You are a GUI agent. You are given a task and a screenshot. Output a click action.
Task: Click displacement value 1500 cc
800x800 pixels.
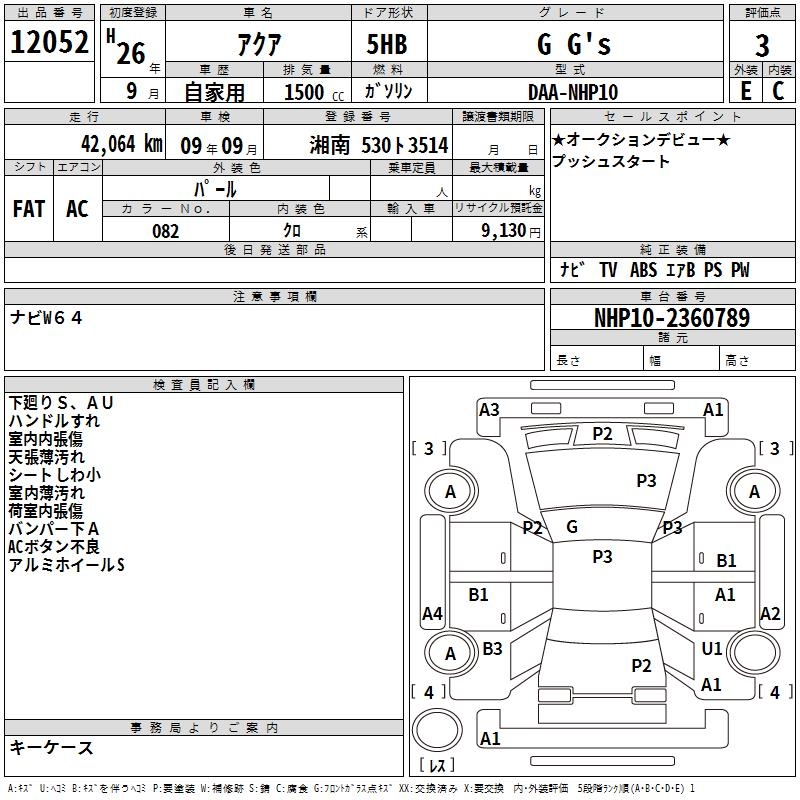tap(314, 92)
